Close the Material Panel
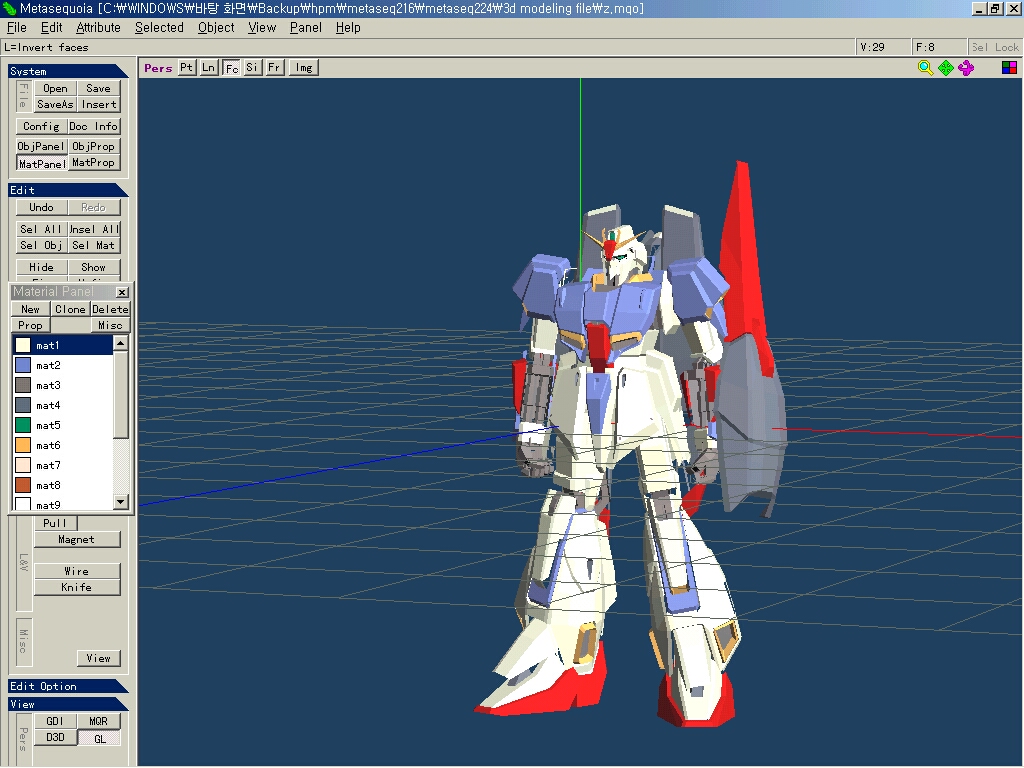 [122, 292]
